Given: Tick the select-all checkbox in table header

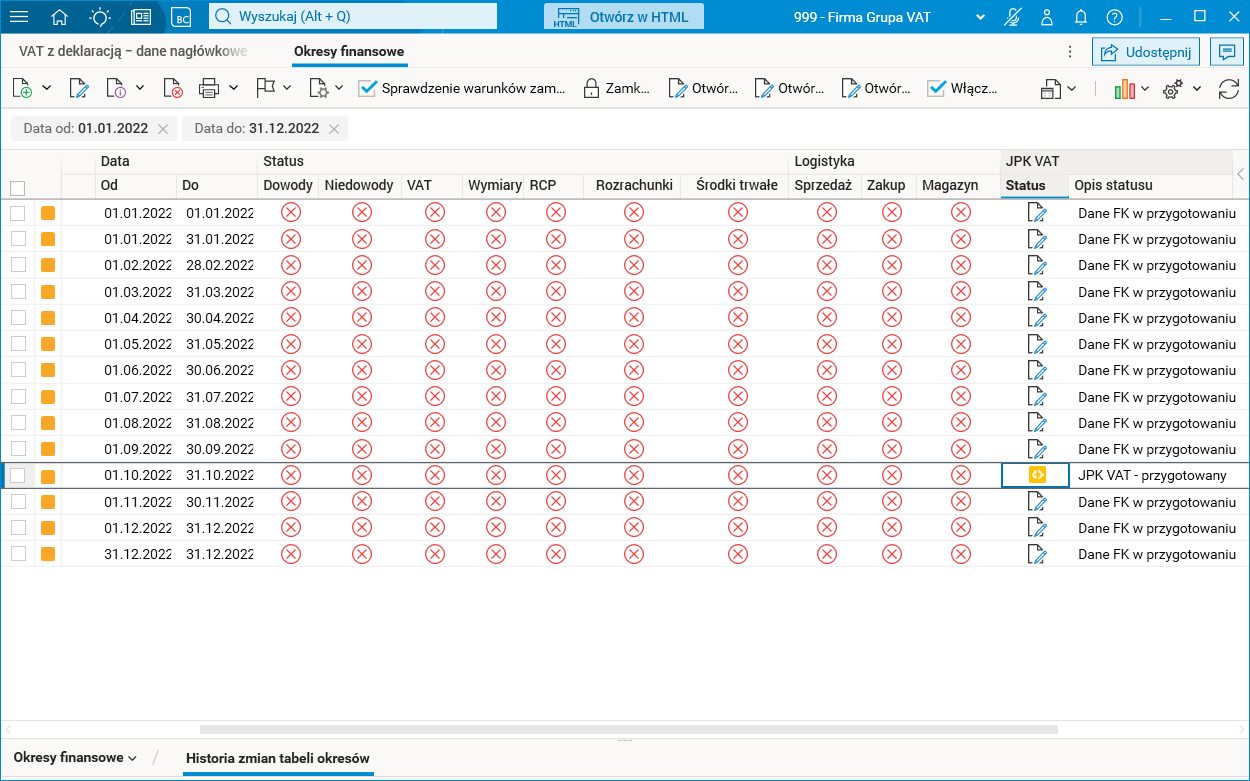Looking at the screenshot, I should click(x=17, y=188).
